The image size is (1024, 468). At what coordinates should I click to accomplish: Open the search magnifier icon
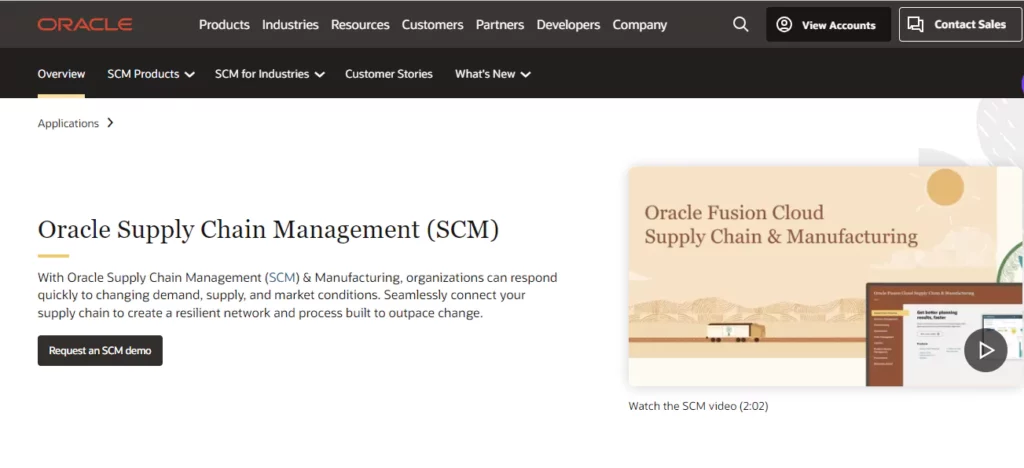point(741,25)
